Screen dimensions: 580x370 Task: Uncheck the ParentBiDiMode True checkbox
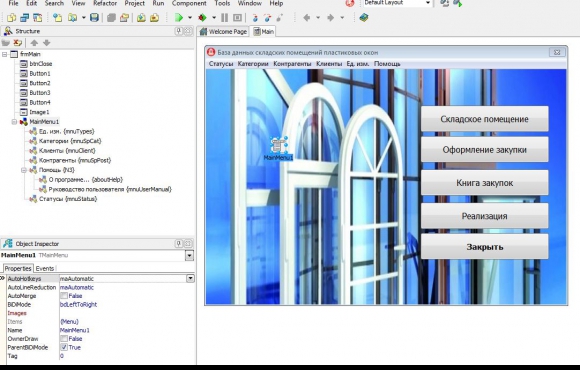point(64,347)
